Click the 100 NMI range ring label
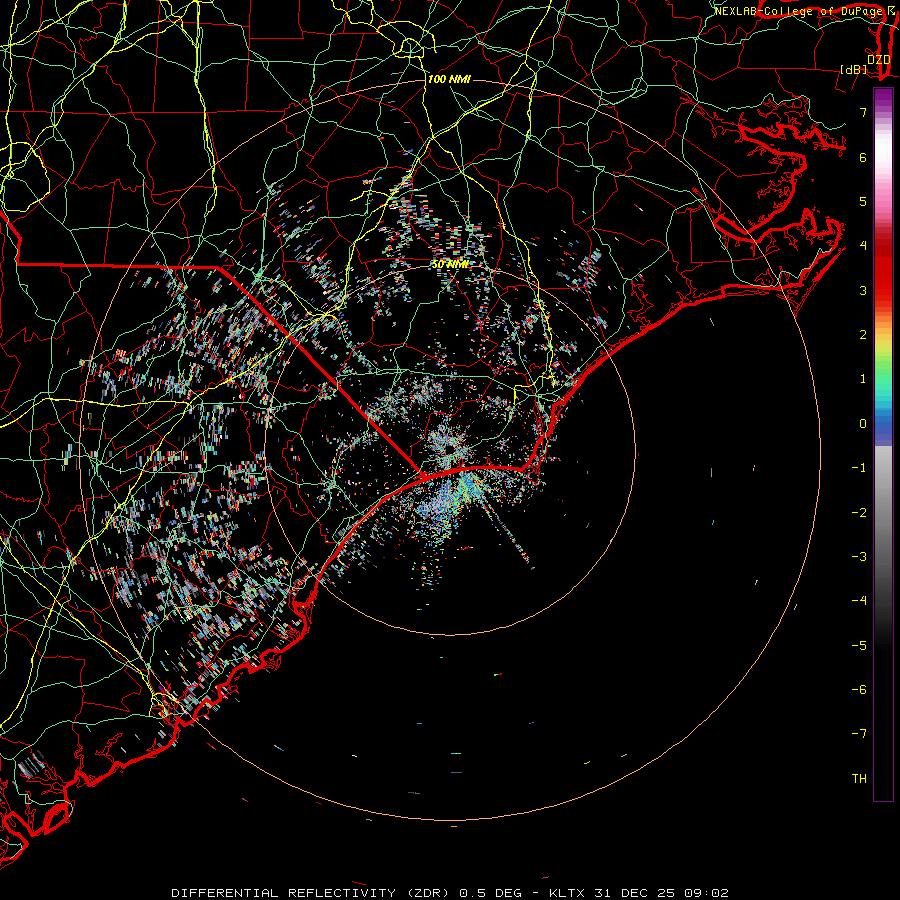Screen dimensions: 900x900 click(449, 79)
